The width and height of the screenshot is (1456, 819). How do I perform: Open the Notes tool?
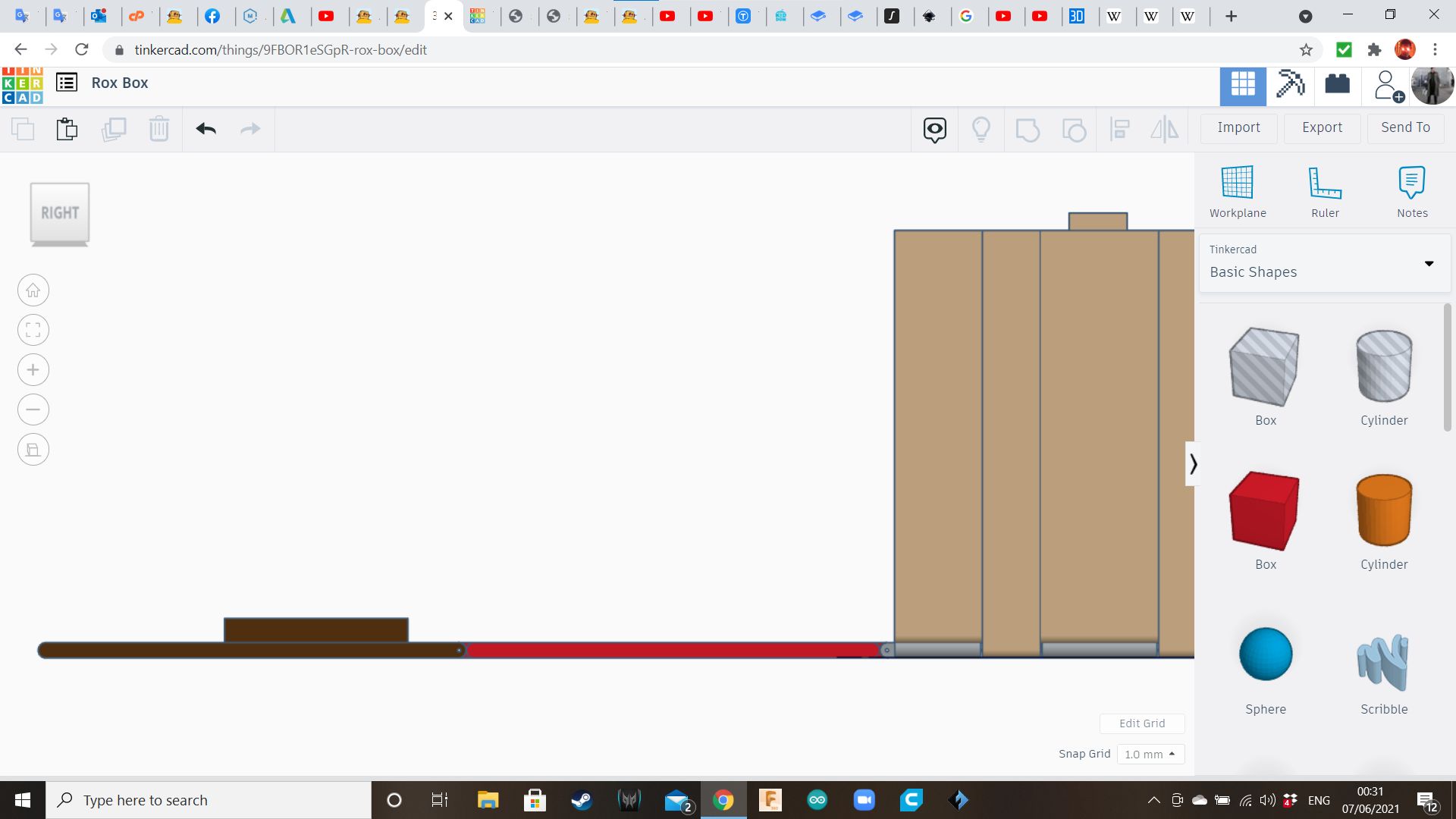1411,183
